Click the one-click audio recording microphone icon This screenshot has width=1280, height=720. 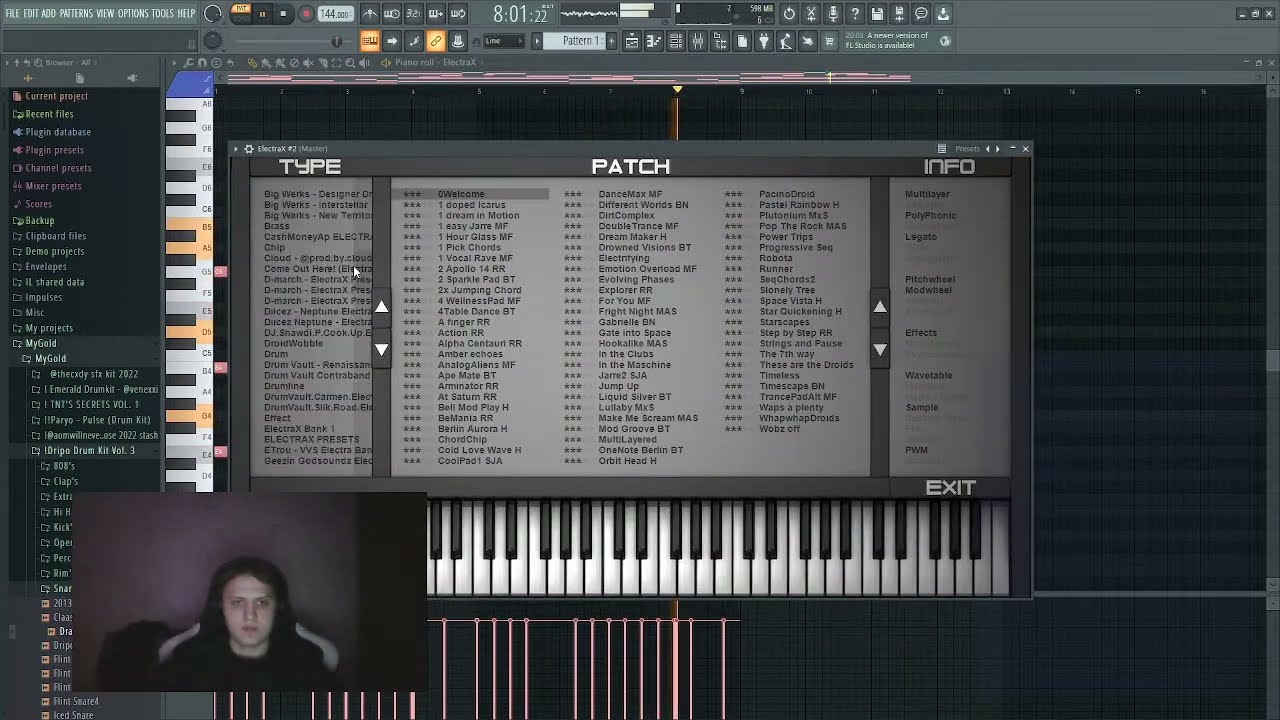click(833, 14)
